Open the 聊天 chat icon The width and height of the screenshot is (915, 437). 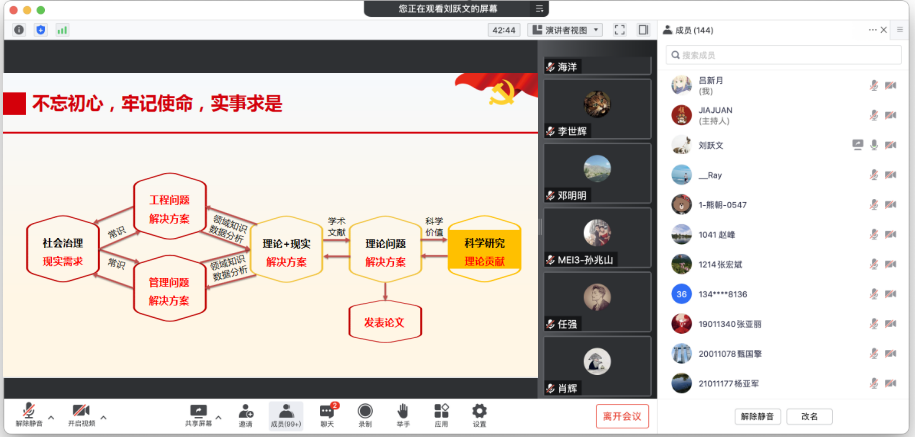coord(327,411)
